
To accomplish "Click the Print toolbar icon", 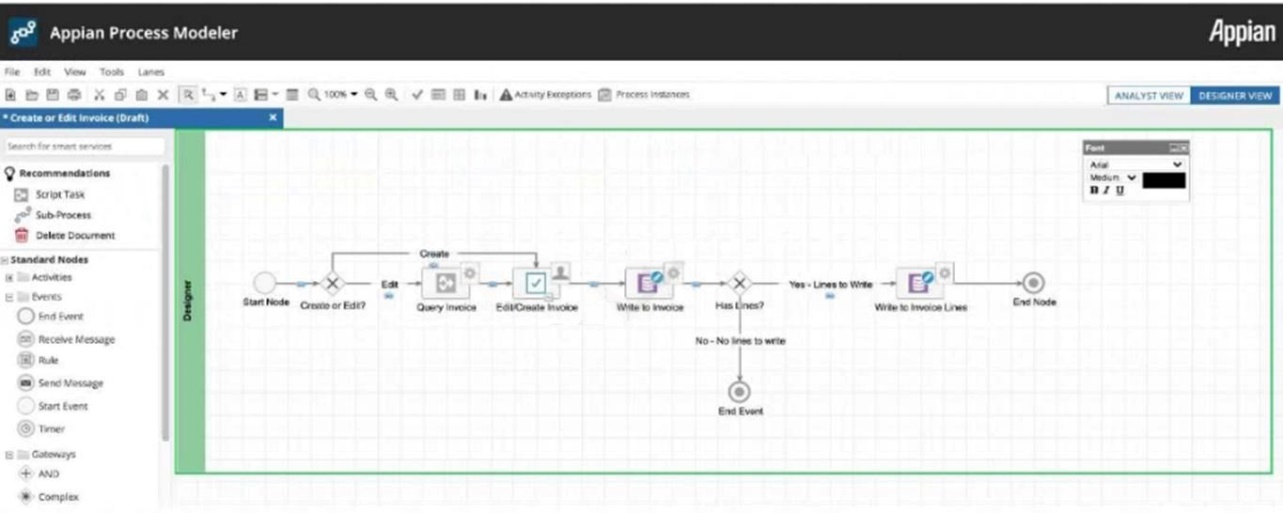I will pyautogui.click(x=73, y=95).
